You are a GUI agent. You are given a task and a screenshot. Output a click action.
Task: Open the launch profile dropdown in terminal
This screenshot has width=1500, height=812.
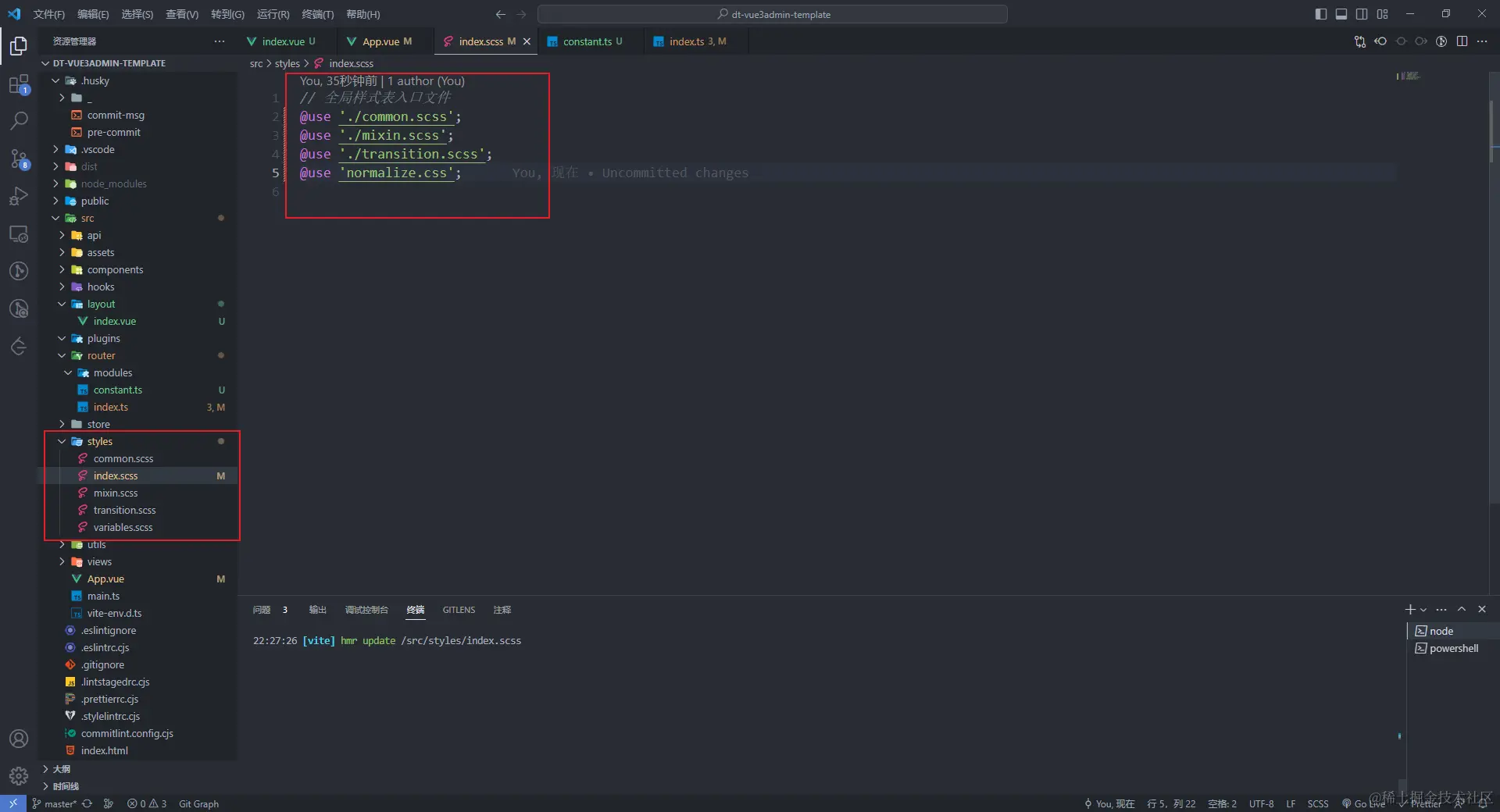pyautogui.click(x=1423, y=610)
